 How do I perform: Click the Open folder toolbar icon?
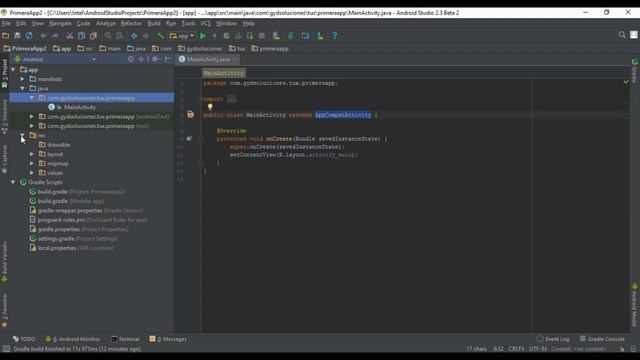click(6, 36)
